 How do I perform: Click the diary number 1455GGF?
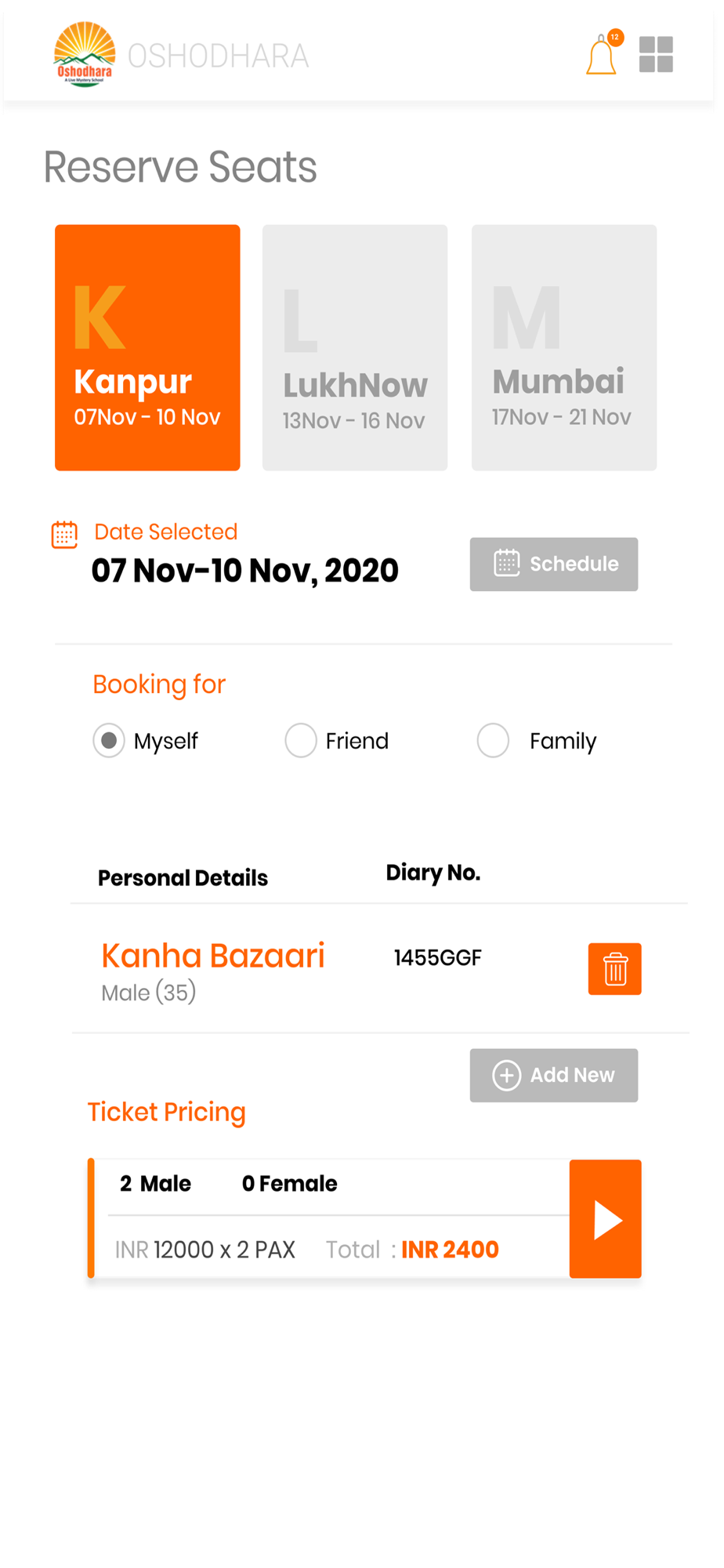(437, 957)
